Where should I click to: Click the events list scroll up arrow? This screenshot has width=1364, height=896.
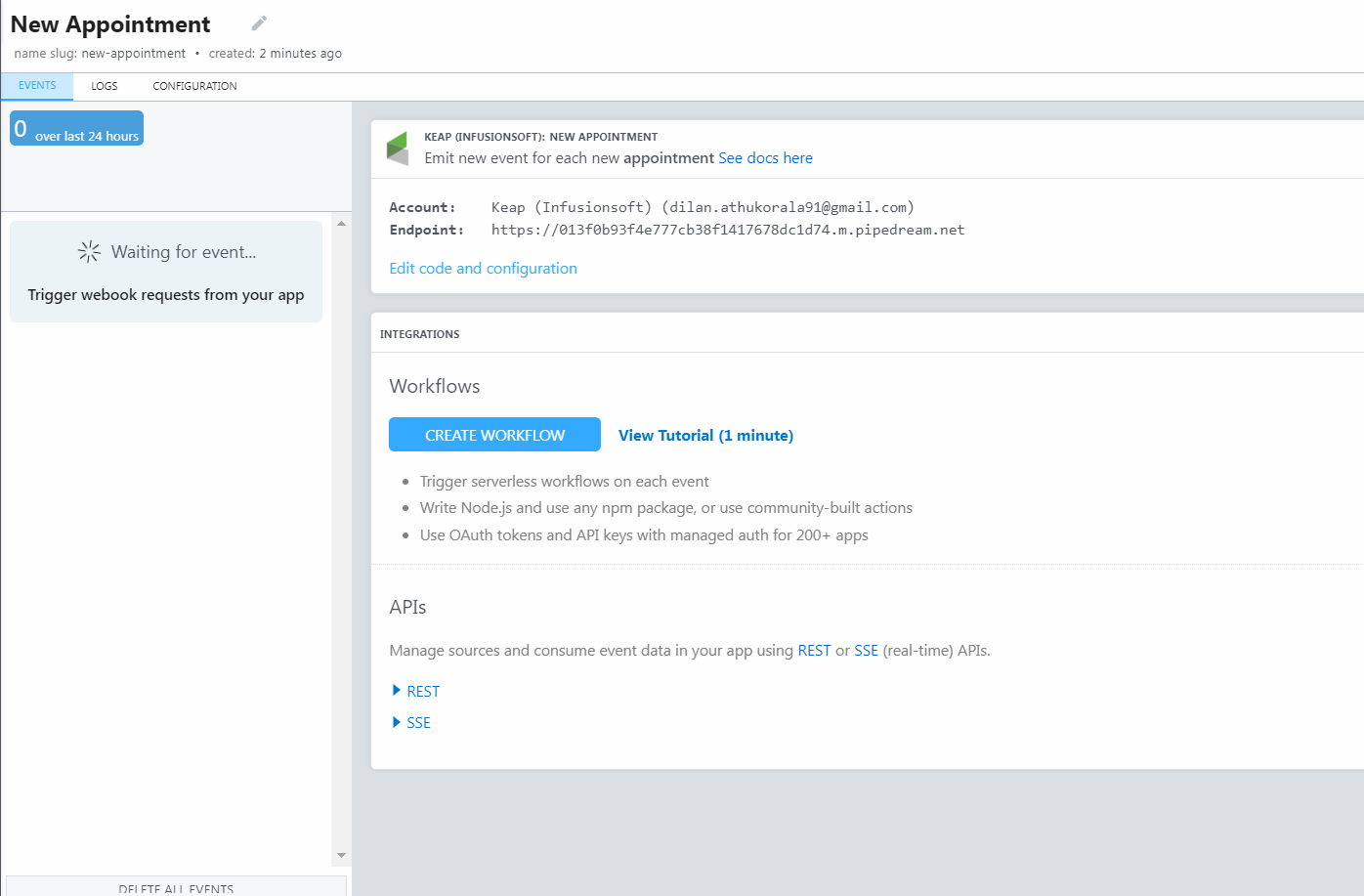(x=341, y=224)
